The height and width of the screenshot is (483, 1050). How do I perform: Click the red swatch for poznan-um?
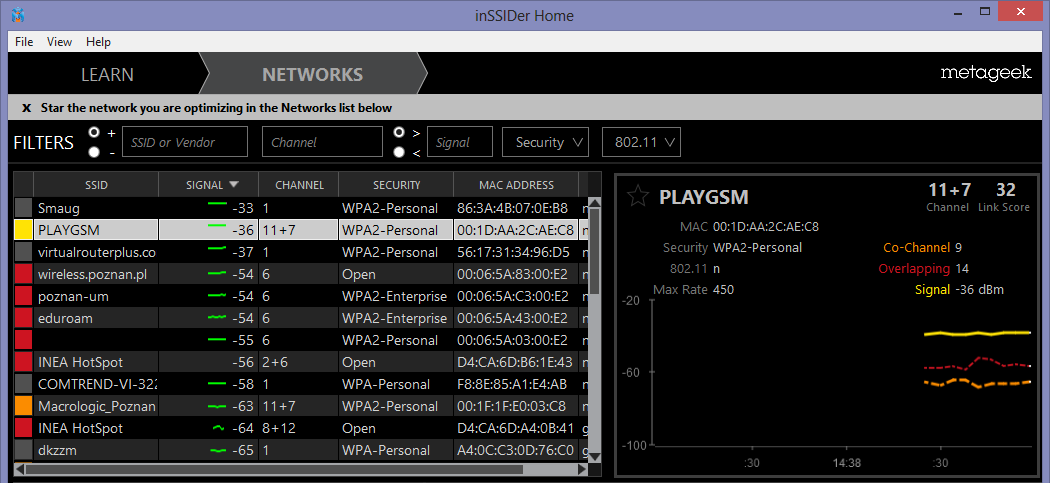pos(23,296)
